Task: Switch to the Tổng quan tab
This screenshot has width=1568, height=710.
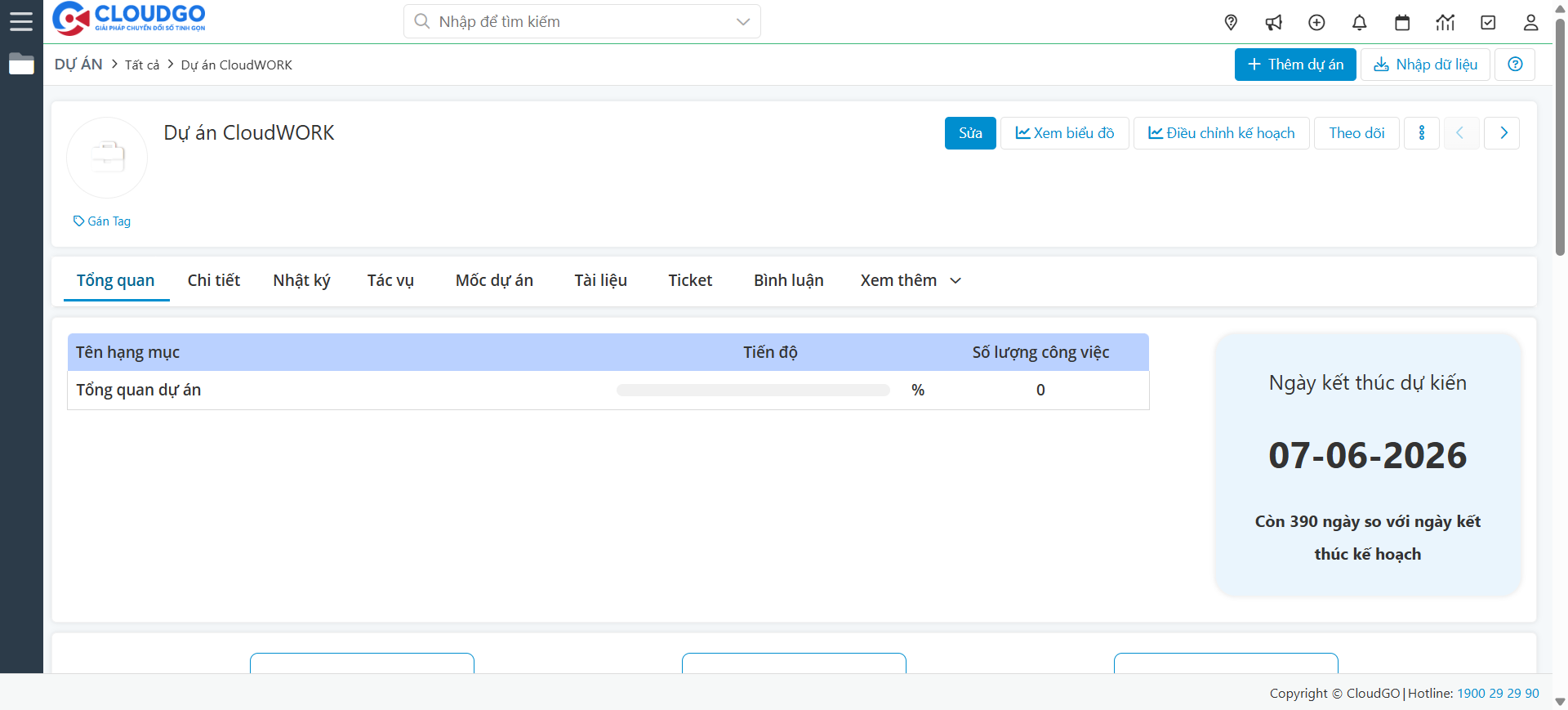Action: [x=116, y=280]
